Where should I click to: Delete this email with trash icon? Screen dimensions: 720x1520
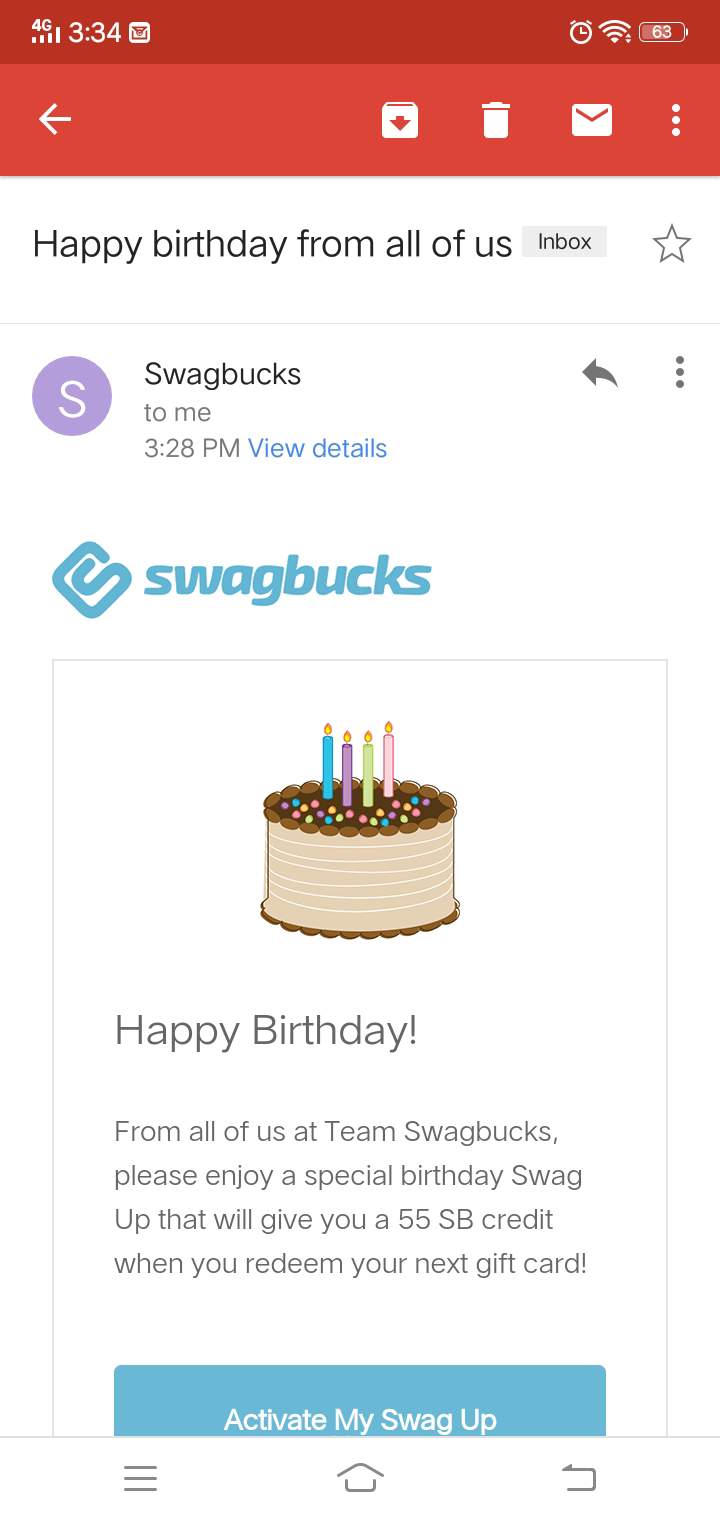tap(496, 121)
